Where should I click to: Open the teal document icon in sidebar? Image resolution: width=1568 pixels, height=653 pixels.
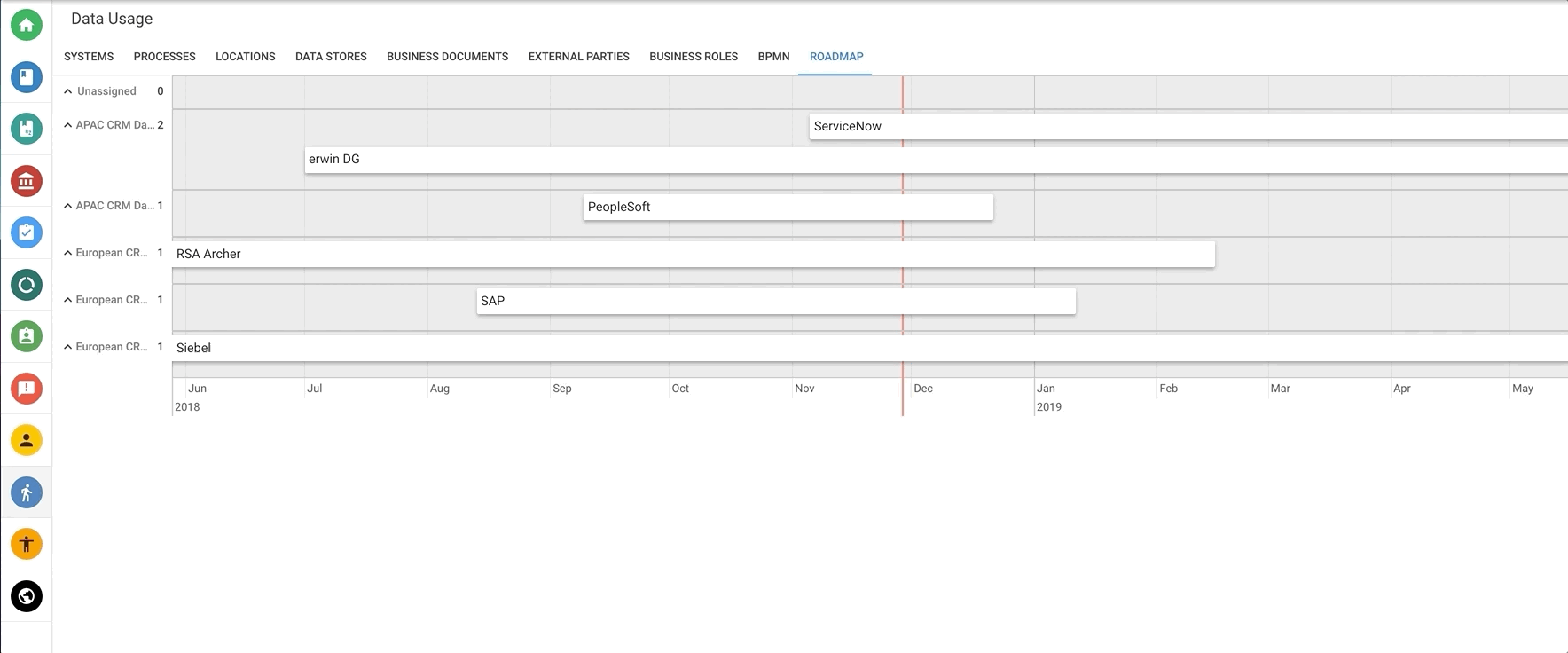pyautogui.click(x=27, y=129)
